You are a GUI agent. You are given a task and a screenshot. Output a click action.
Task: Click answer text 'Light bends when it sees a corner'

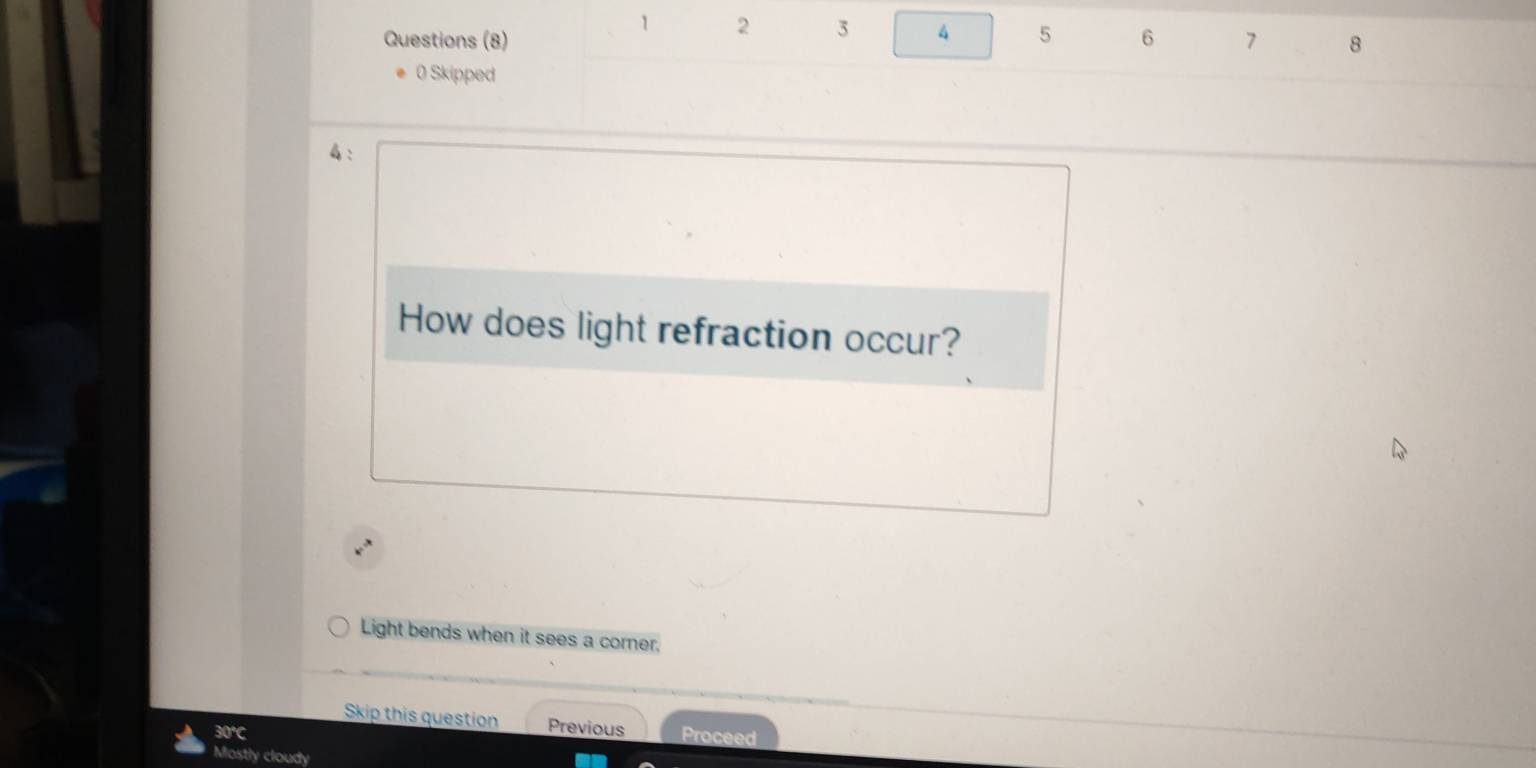510,636
